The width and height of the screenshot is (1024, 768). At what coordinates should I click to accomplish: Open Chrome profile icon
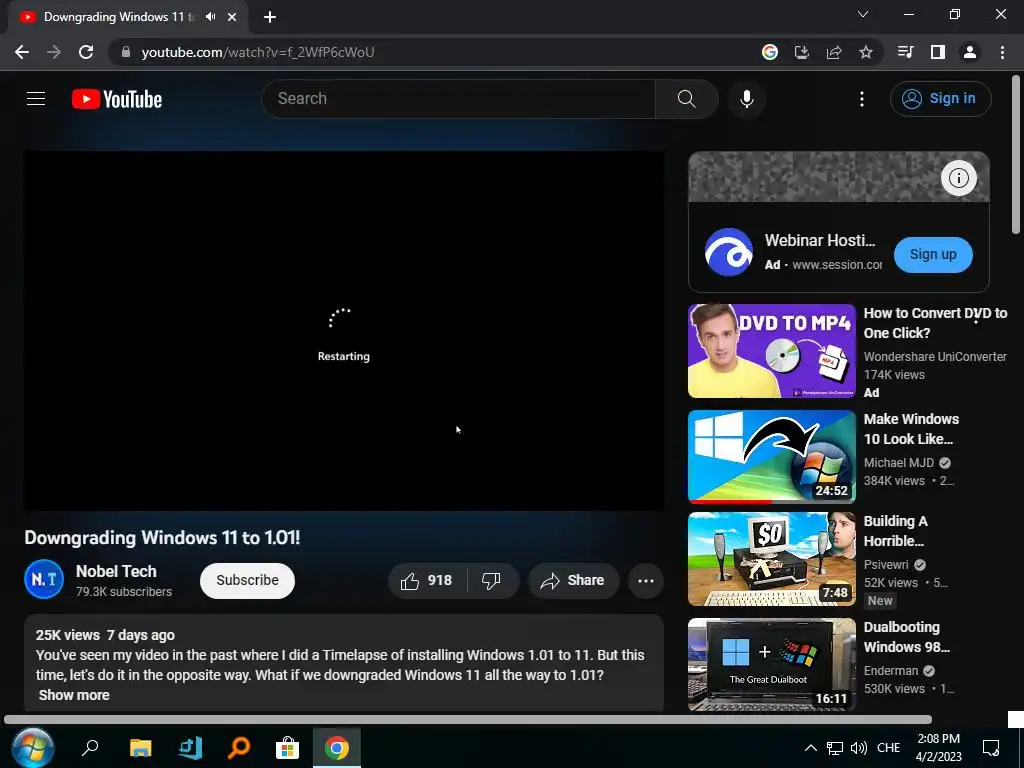coord(970,52)
